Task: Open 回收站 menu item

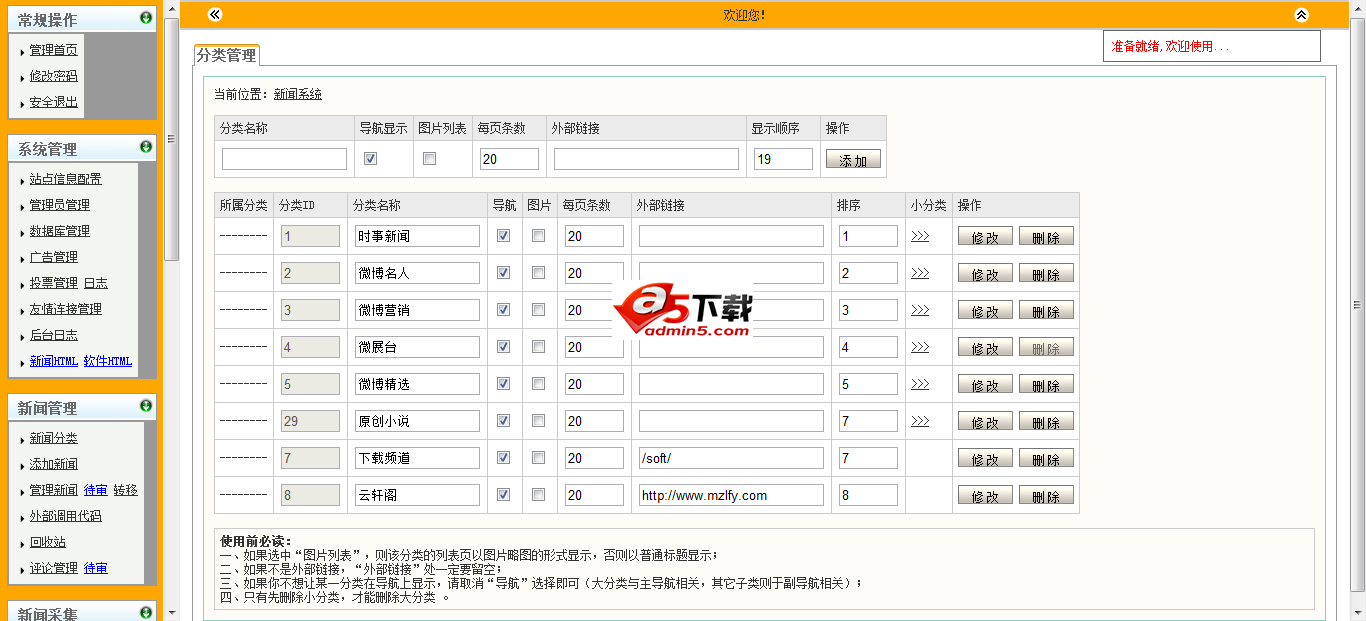Action: [47, 542]
